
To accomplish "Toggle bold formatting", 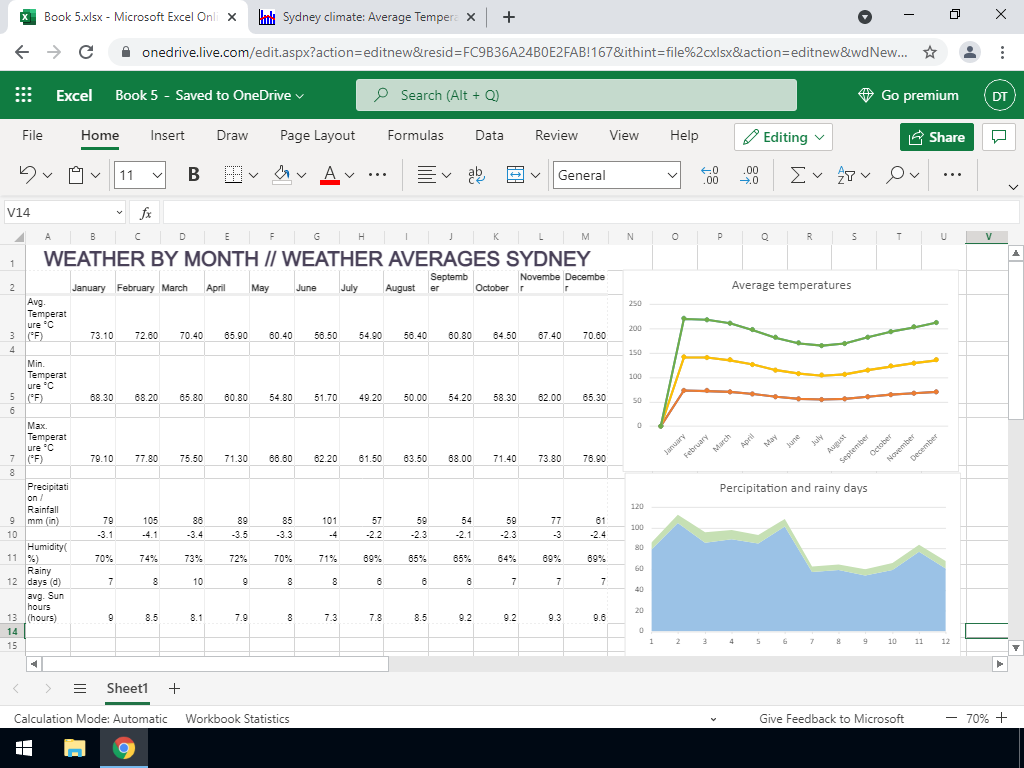I will (x=193, y=175).
